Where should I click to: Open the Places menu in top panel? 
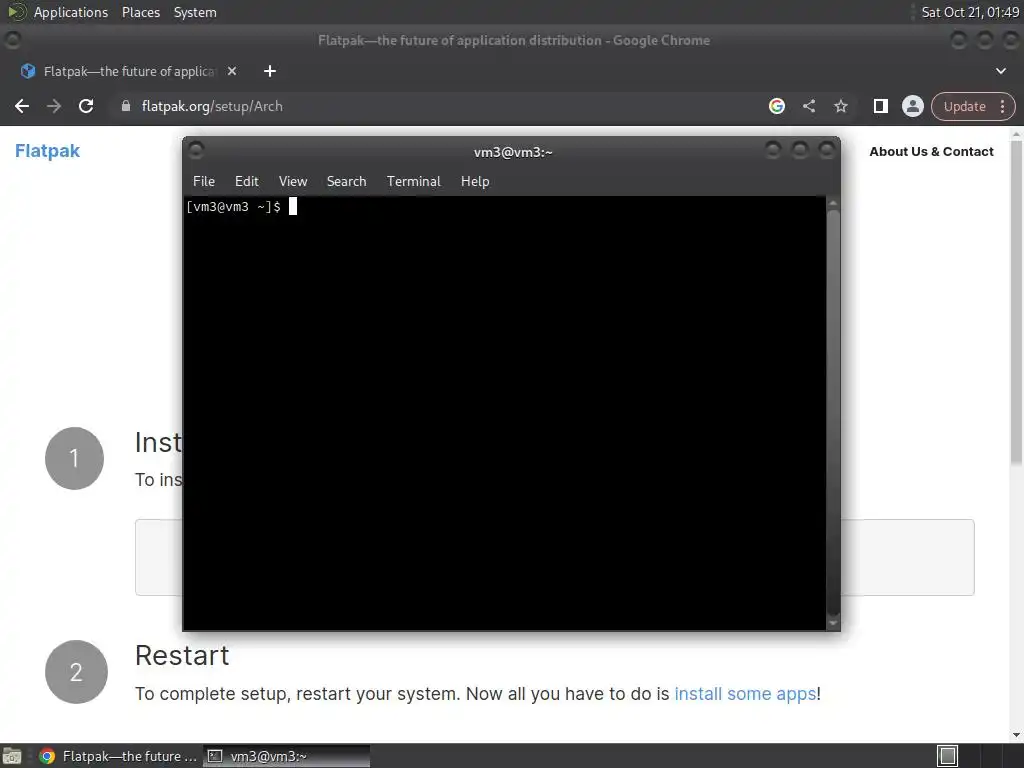[141, 12]
